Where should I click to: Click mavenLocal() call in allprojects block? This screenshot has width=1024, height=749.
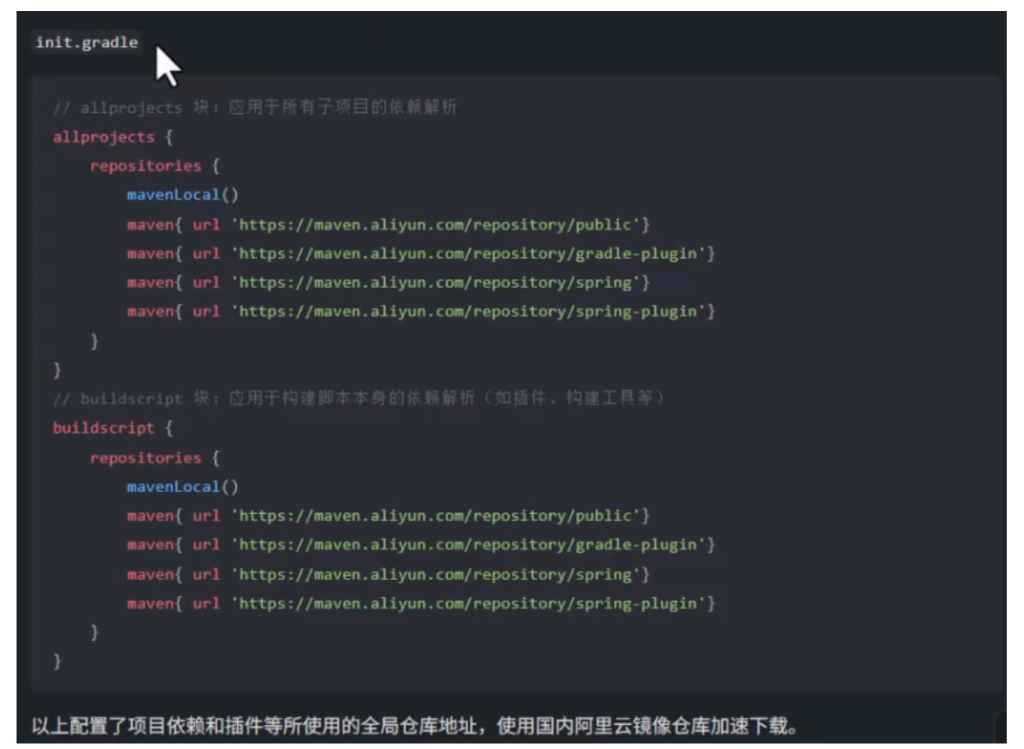pos(183,195)
